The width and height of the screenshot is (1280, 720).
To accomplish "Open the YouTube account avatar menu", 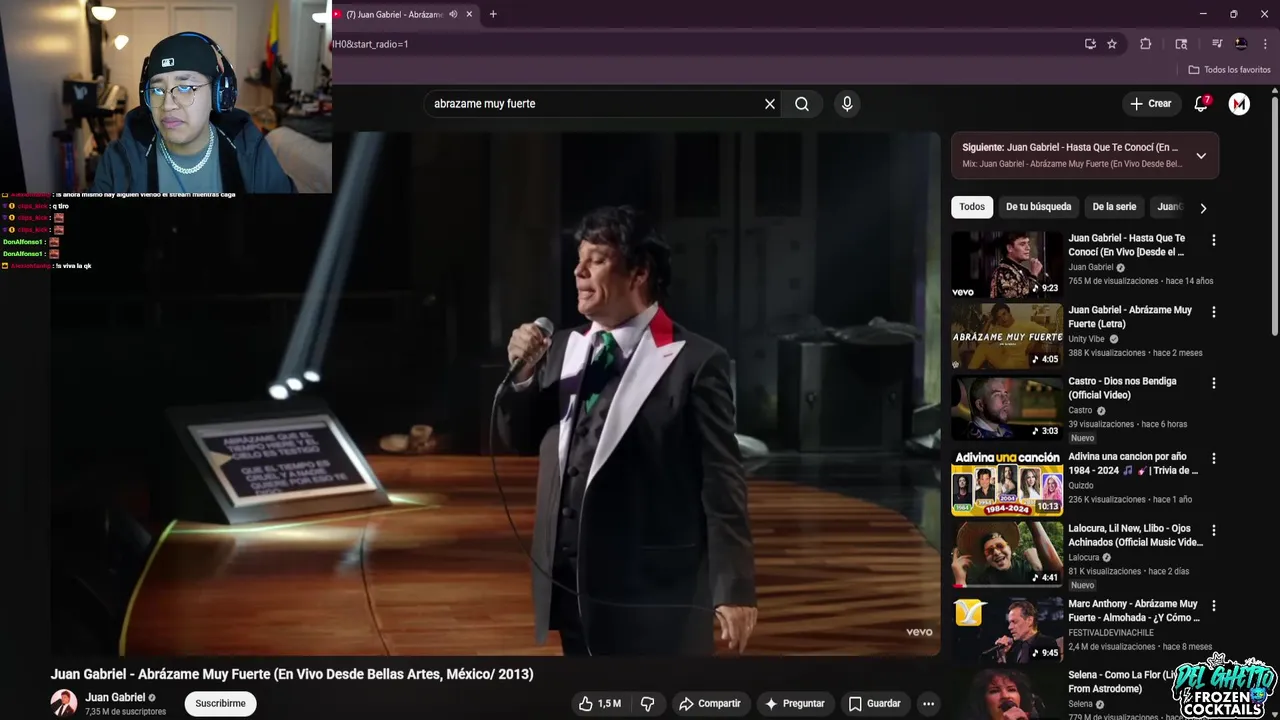I will tap(1239, 104).
